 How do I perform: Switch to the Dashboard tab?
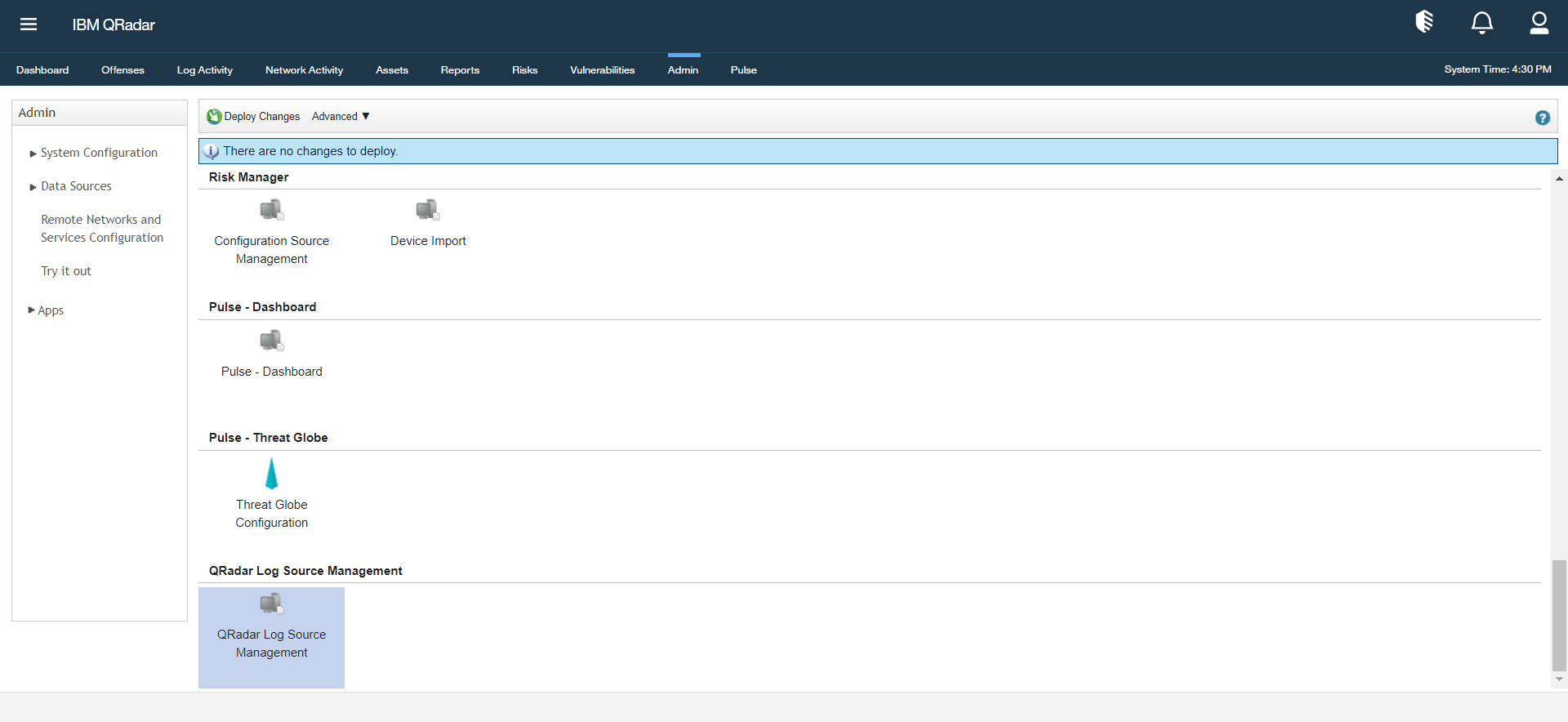point(42,70)
